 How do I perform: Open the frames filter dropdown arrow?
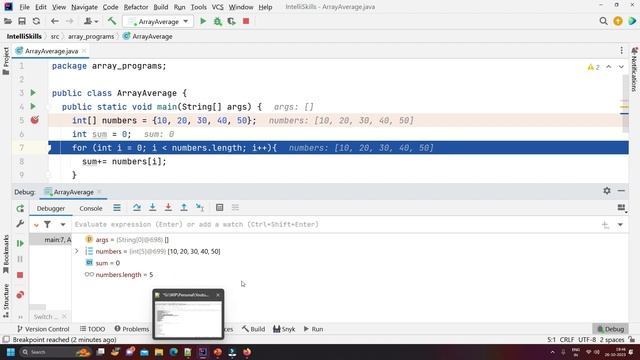pyautogui.click(x=63, y=224)
